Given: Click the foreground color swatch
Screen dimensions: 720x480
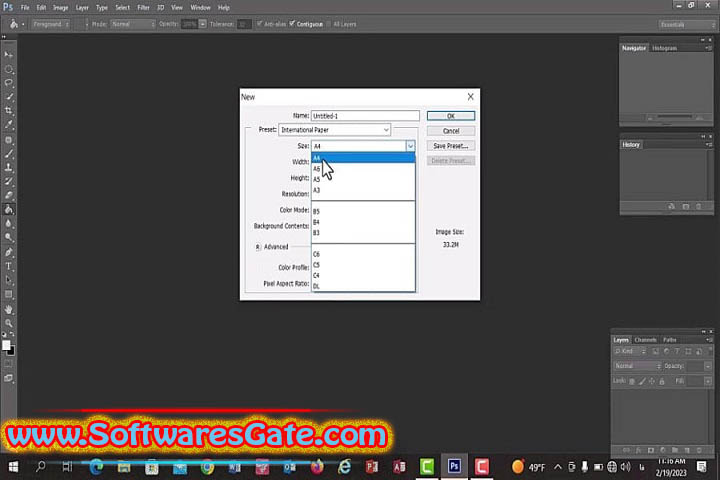Looking at the screenshot, I should pos(6,345).
